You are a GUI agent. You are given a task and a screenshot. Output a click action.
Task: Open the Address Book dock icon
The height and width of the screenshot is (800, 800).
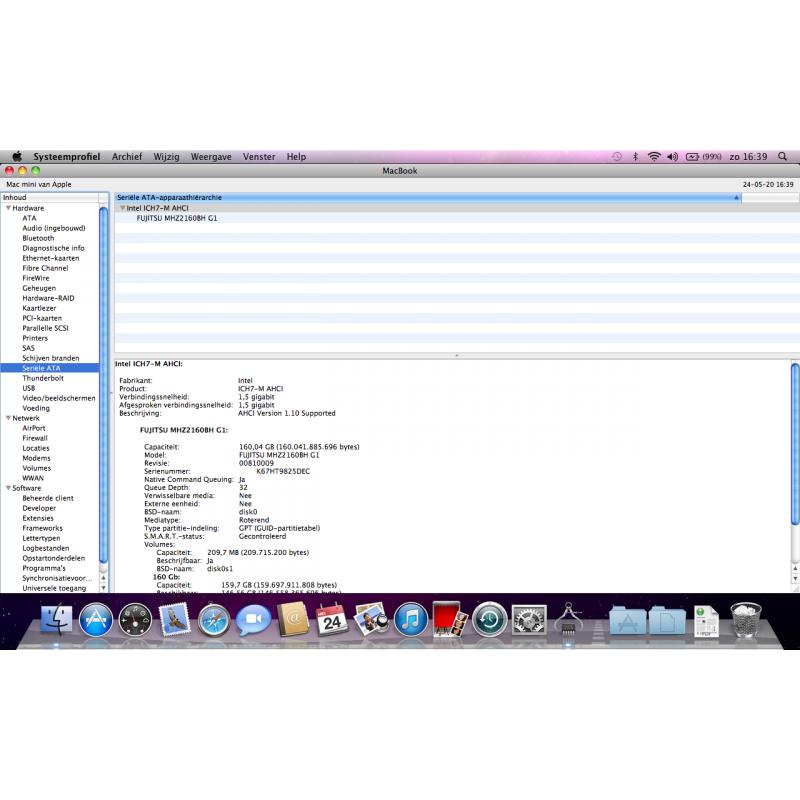(293, 619)
